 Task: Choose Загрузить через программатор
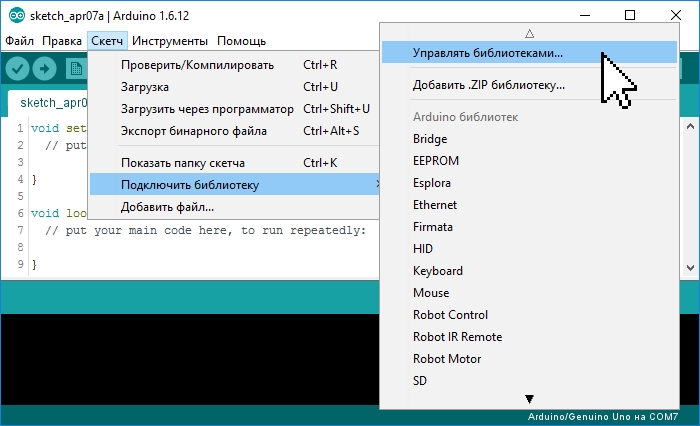coord(234,109)
